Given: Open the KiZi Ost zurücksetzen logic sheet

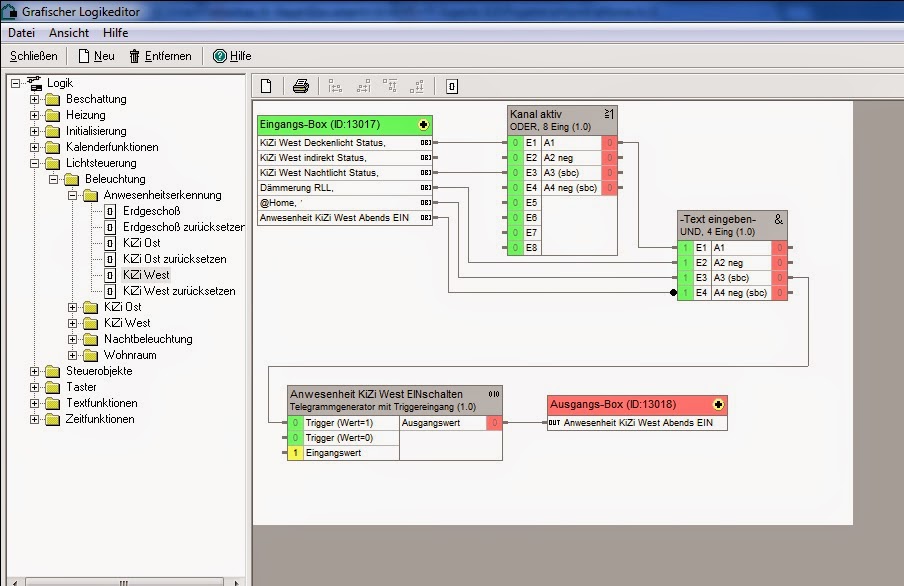Looking at the screenshot, I should 174,259.
